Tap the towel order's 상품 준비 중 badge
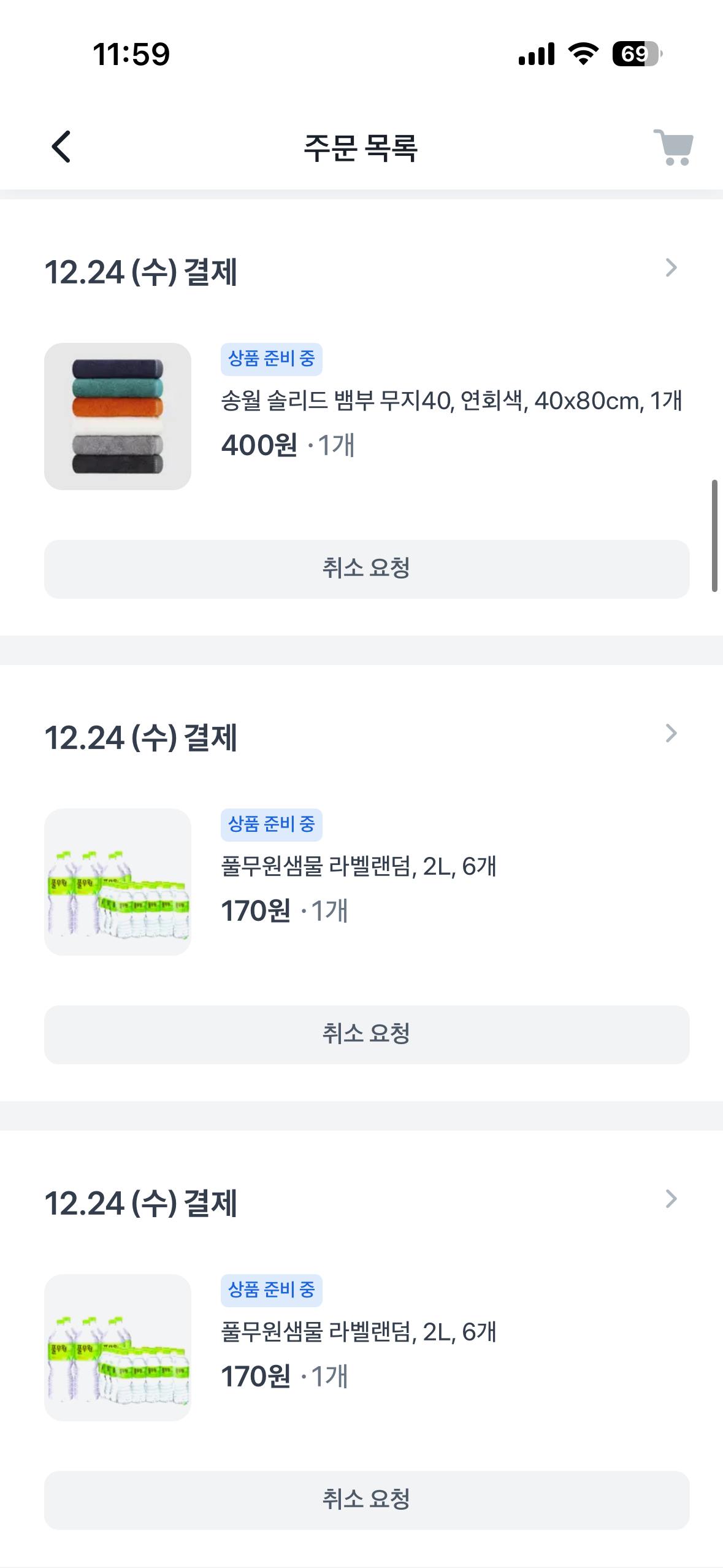 coord(271,359)
